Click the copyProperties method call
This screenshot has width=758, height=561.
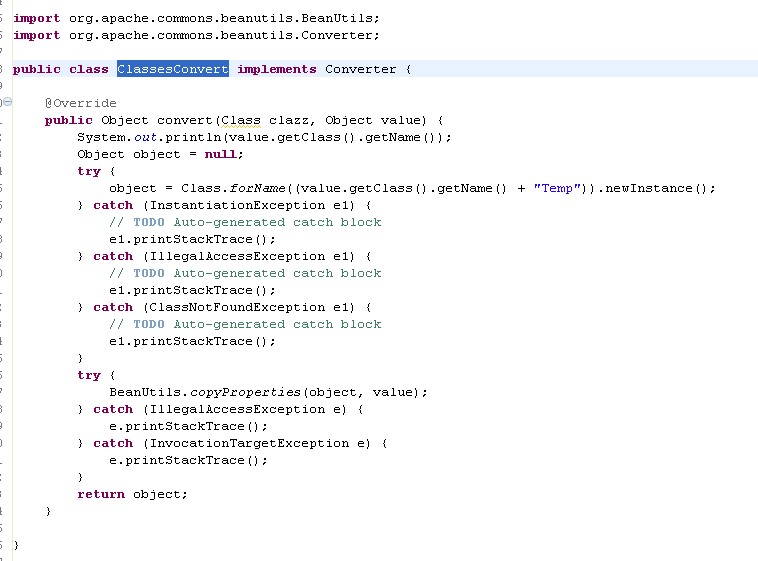point(245,392)
